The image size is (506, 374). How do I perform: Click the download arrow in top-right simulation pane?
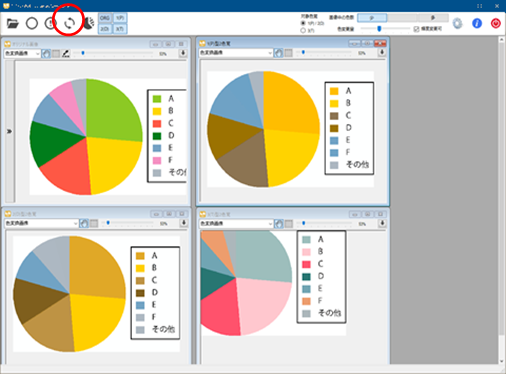click(382, 53)
